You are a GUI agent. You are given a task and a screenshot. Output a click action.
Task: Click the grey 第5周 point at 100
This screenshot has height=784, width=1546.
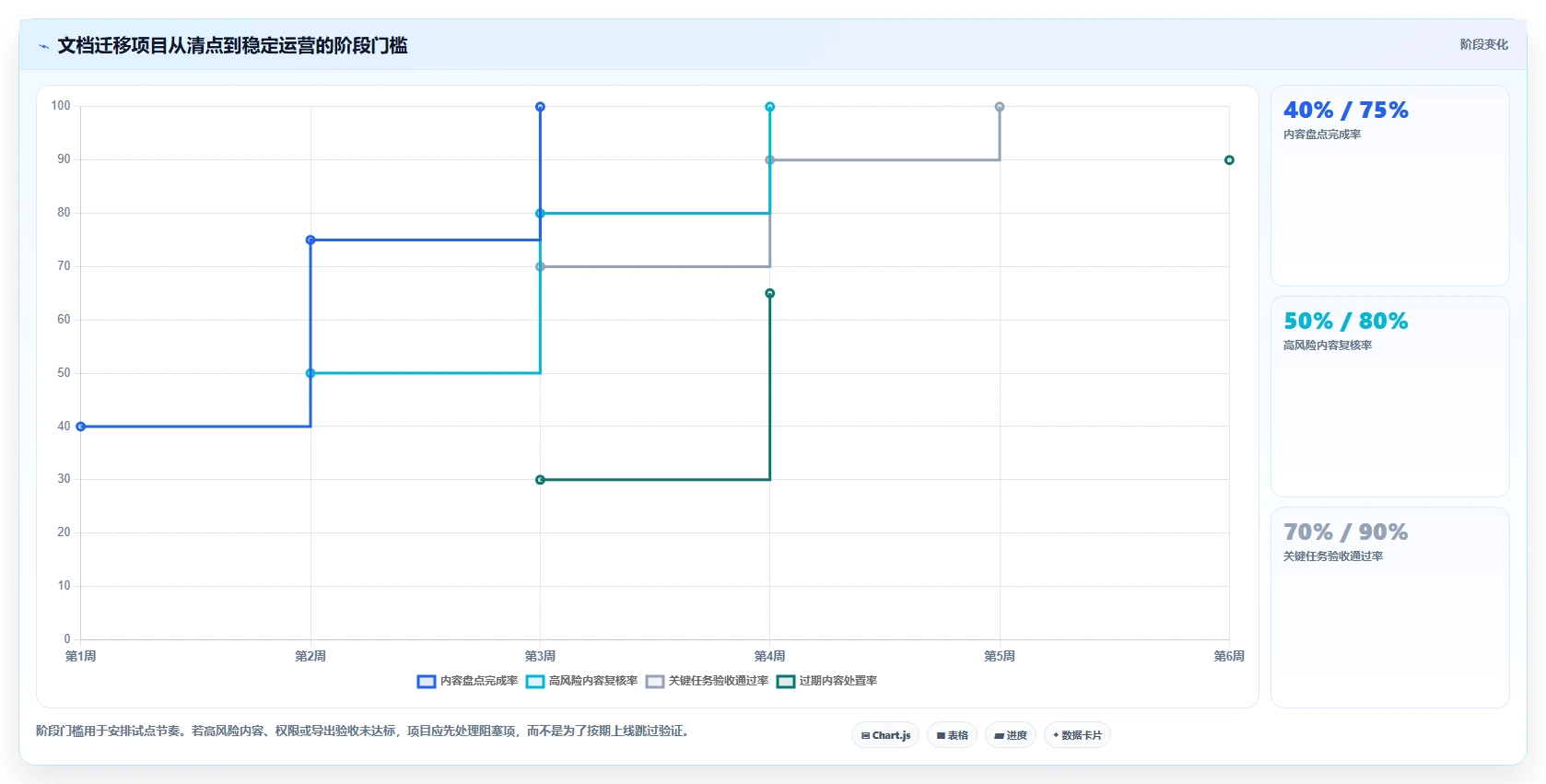1000,107
